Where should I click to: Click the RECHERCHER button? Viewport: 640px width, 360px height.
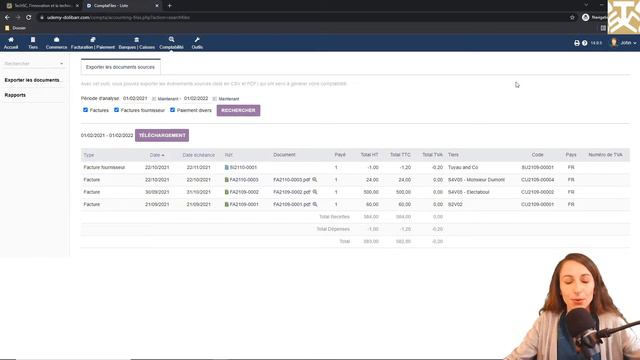click(x=238, y=110)
